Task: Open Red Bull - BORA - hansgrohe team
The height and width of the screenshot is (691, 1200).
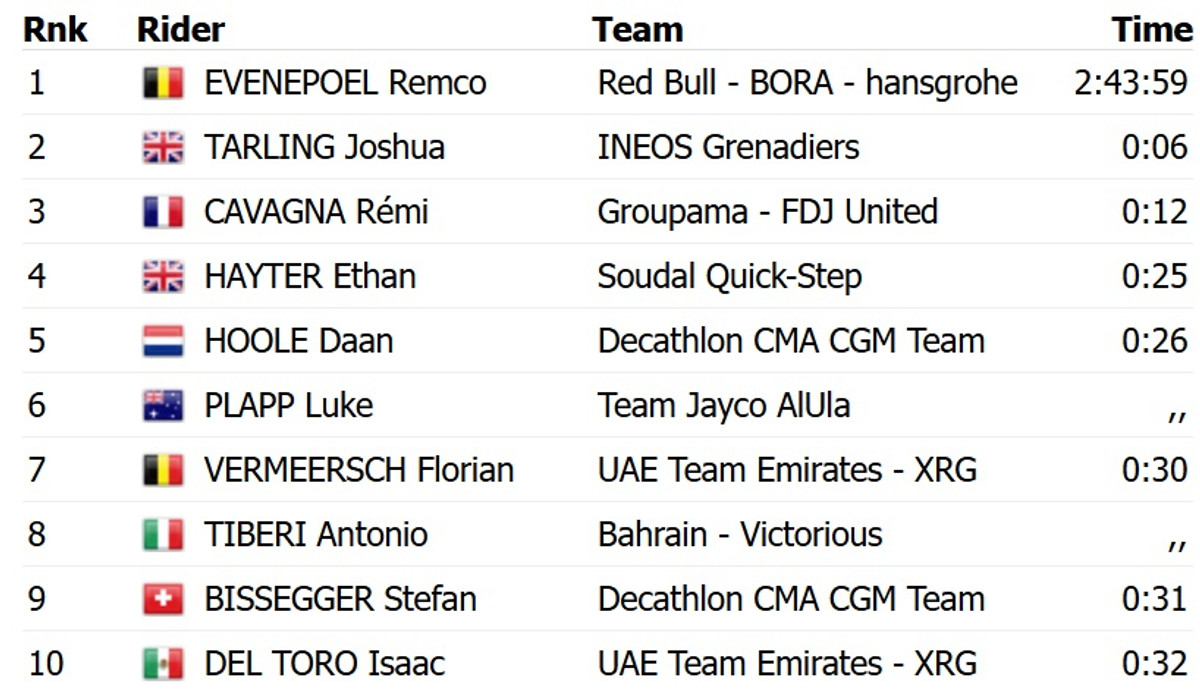Action: click(x=807, y=83)
